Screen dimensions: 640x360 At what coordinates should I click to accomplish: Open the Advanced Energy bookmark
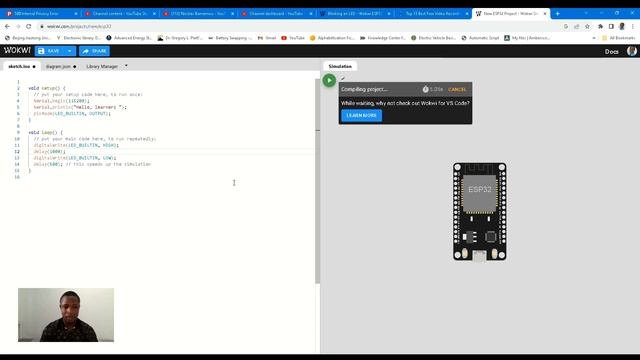(129, 38)
